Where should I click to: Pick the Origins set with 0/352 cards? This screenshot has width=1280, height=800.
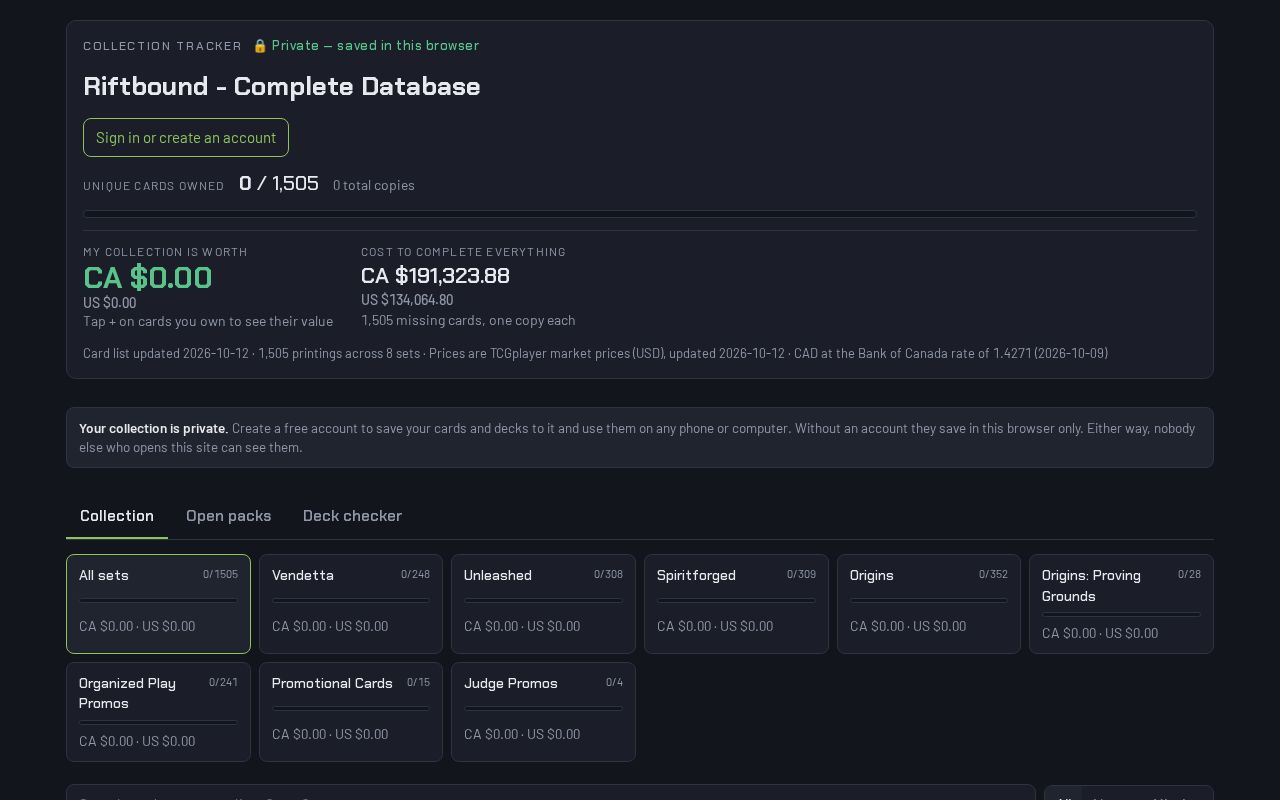point(929,604)
